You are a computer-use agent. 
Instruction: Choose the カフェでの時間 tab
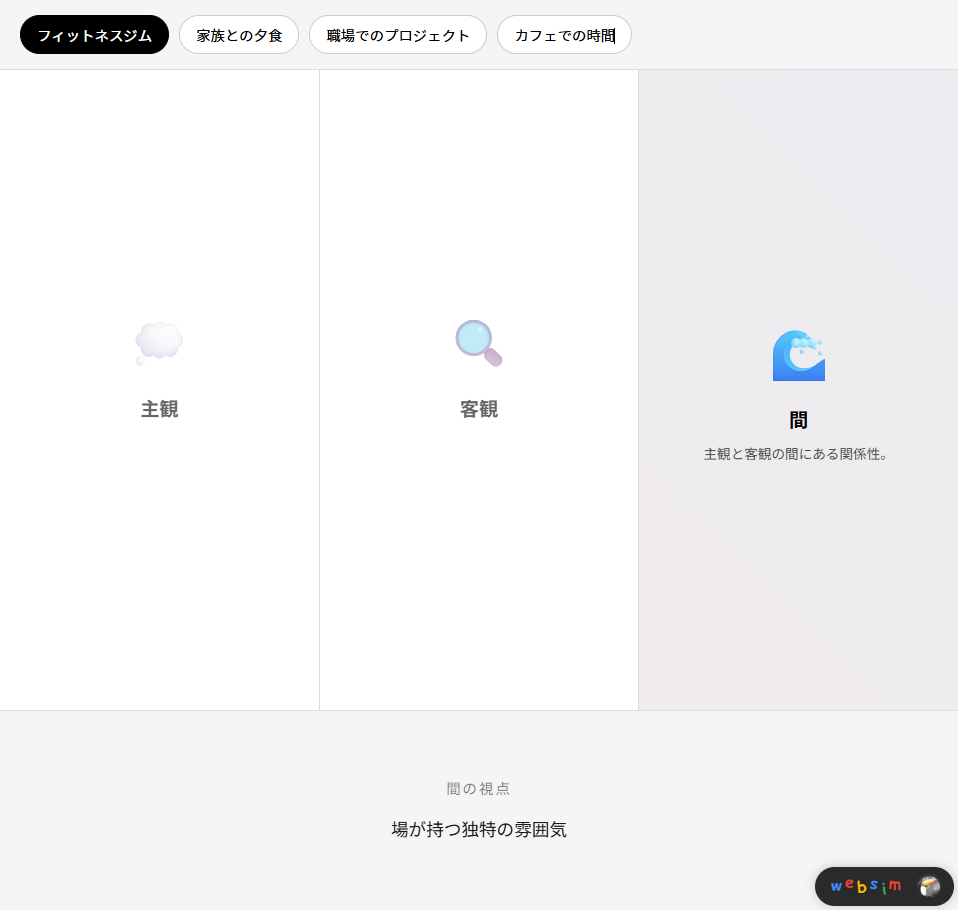pyautogui.click(x=564, y=35)
